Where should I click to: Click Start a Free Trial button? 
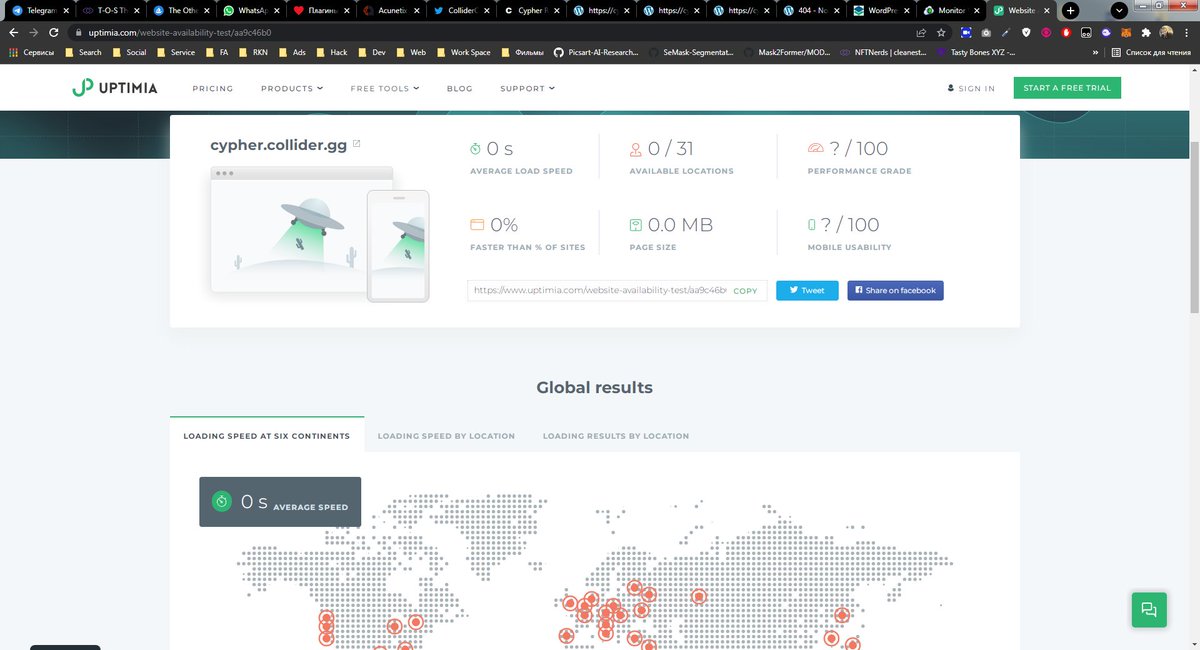pos(1067,88)
